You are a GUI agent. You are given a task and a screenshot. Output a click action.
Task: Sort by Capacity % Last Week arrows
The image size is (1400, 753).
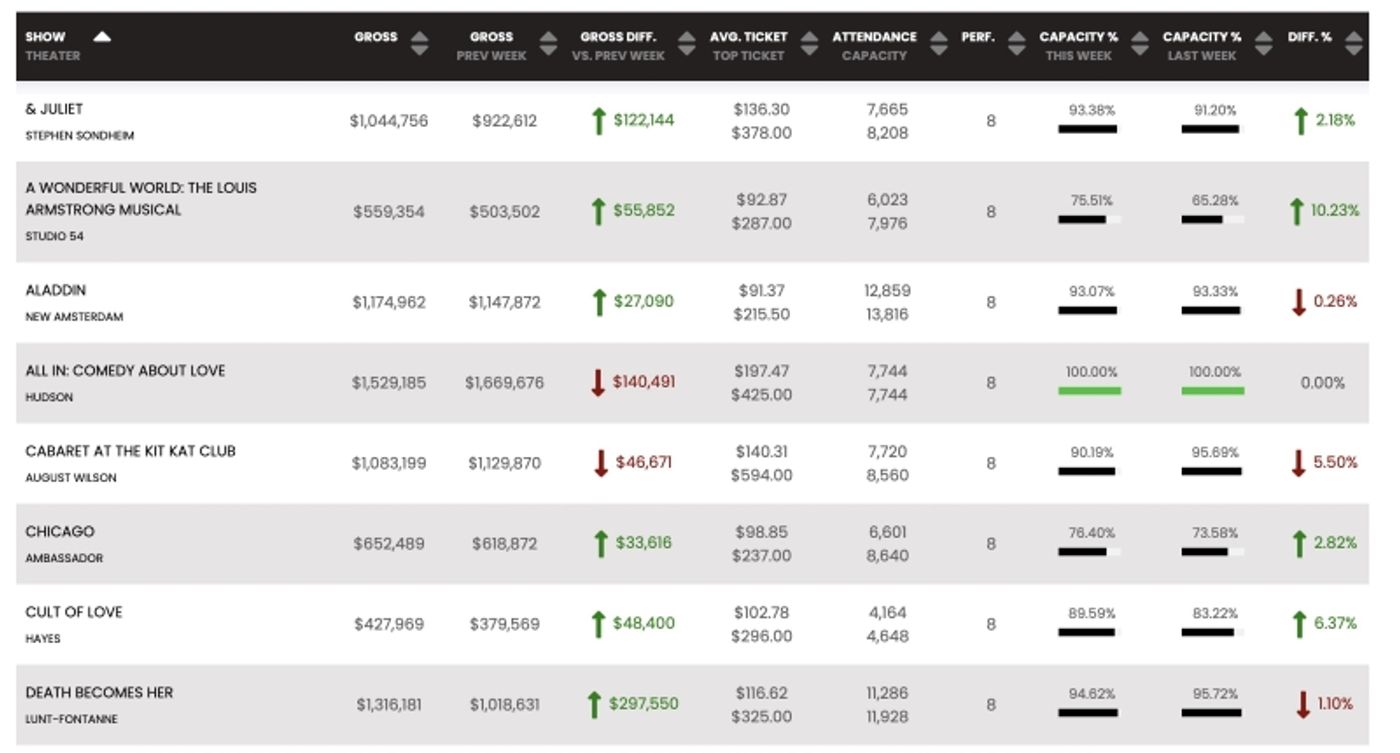[1263, 45]
